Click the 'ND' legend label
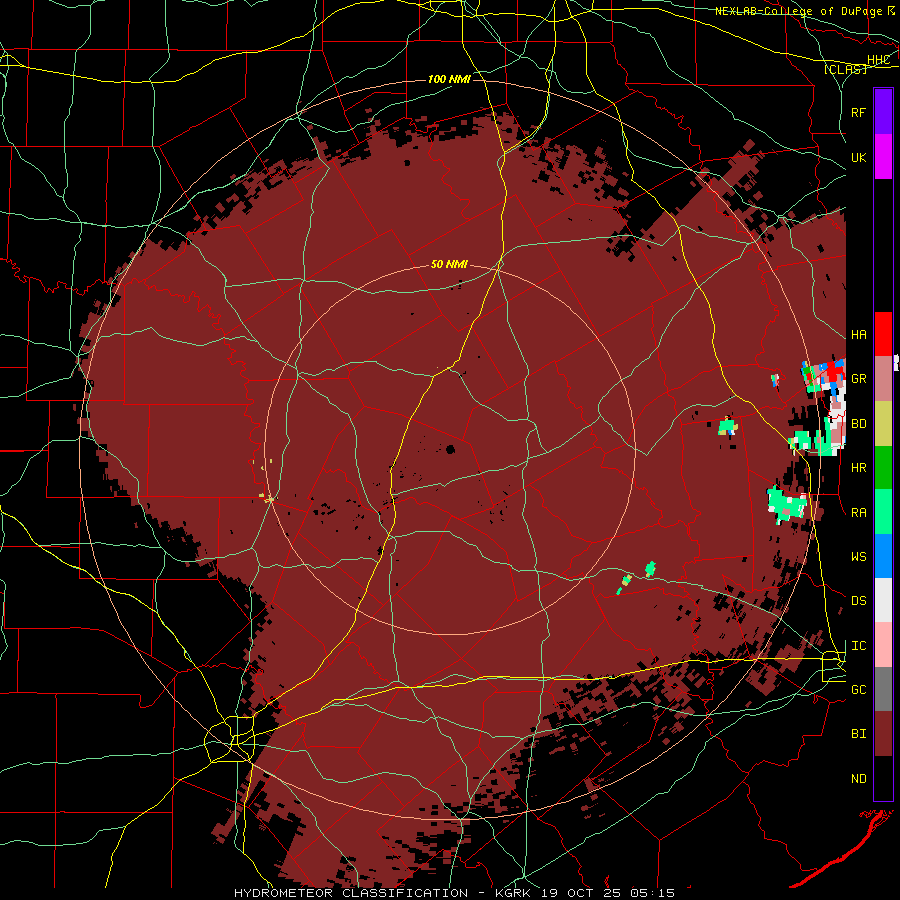 point(858,779)
